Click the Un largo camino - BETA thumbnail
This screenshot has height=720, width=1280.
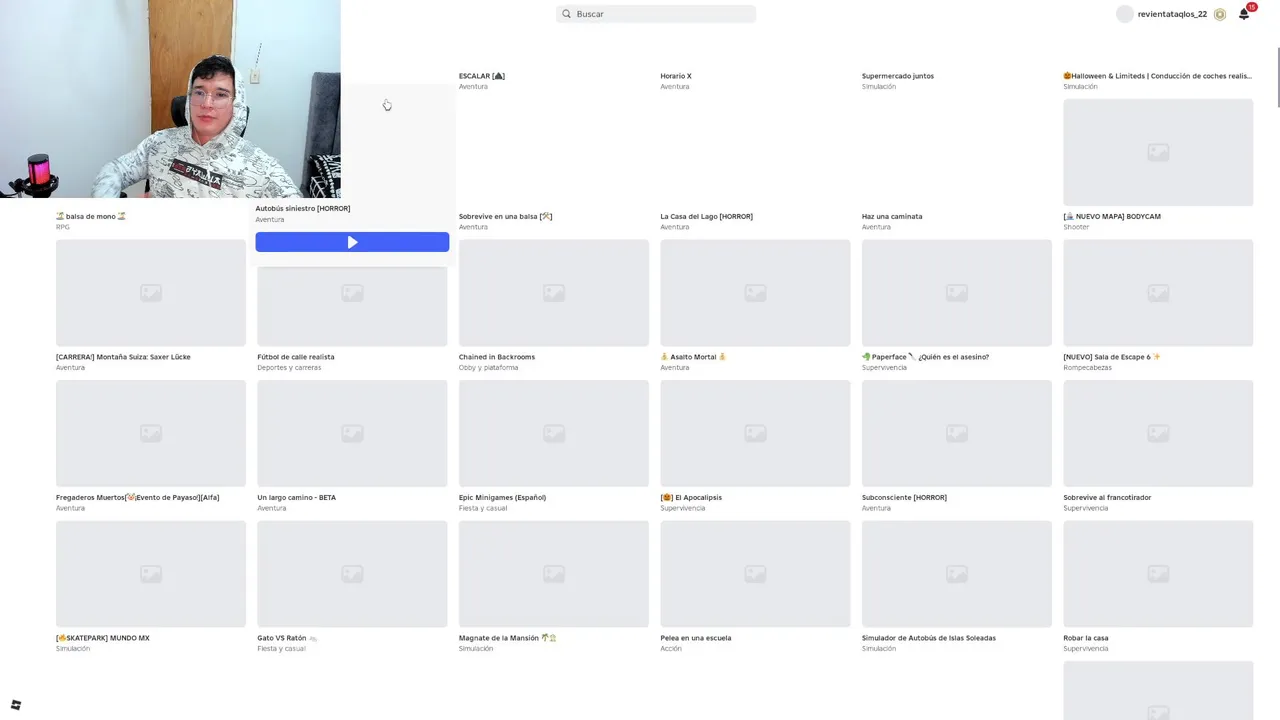pos(352,433)
